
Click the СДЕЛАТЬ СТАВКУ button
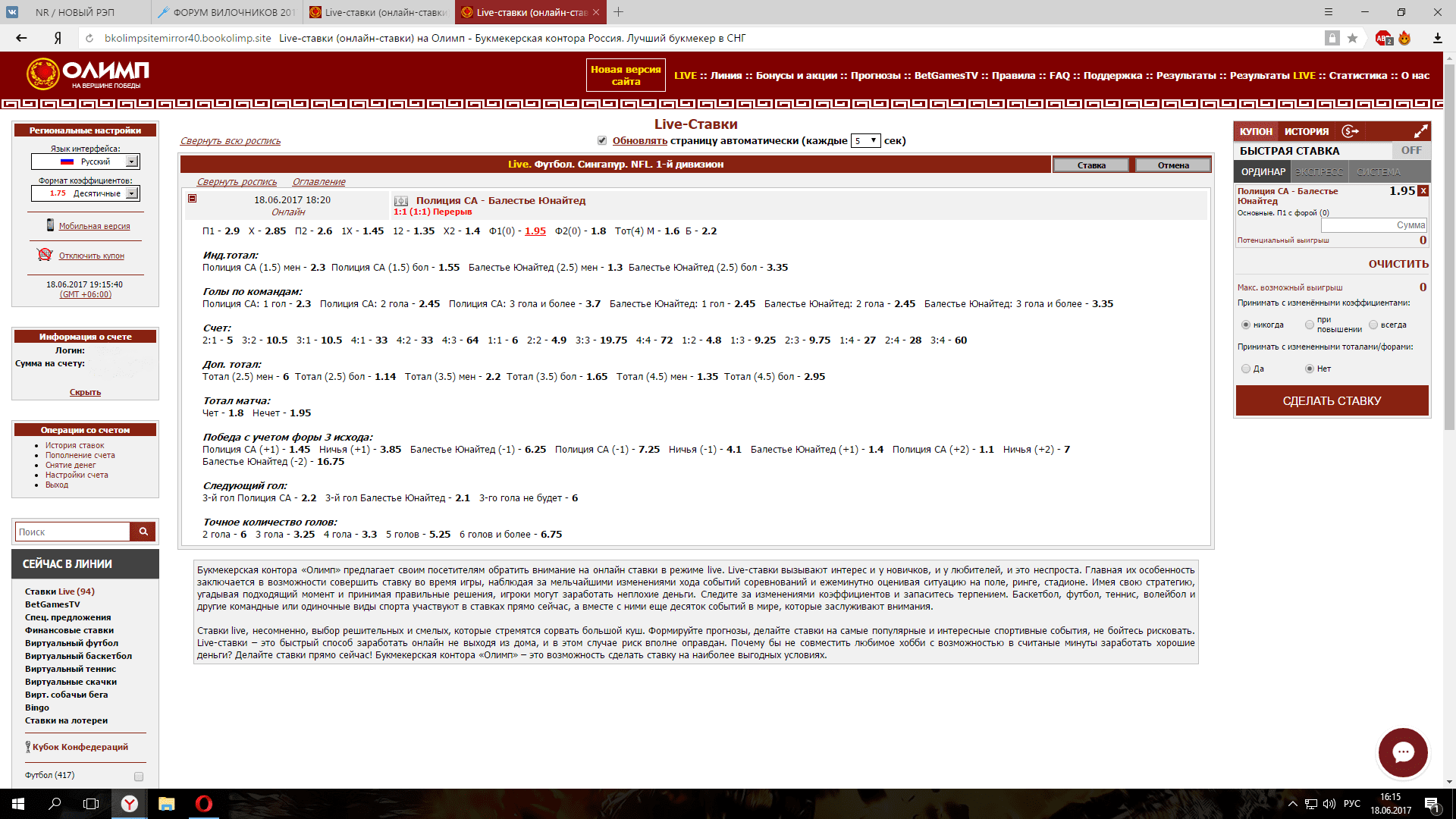(1332, 400)
